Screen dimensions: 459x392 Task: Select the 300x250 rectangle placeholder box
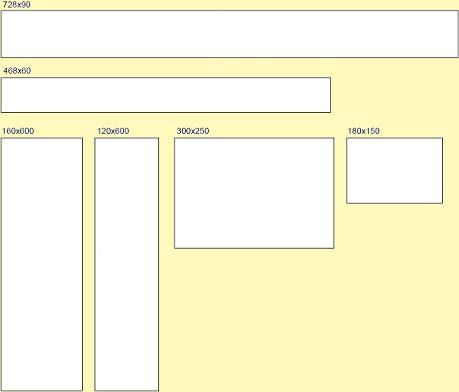coord(254,193)
